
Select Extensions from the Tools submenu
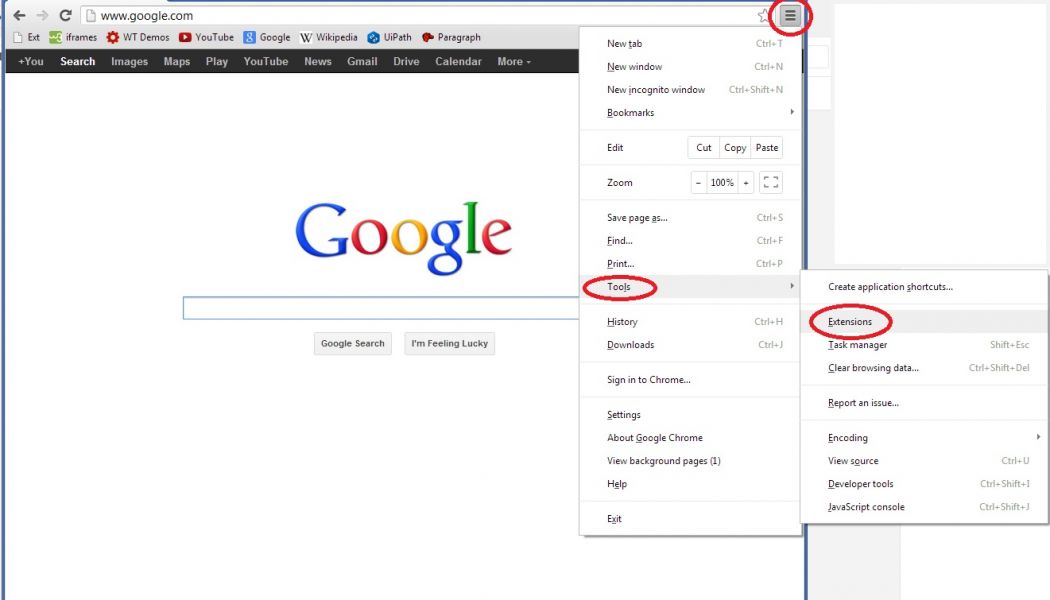coord(850,322)
